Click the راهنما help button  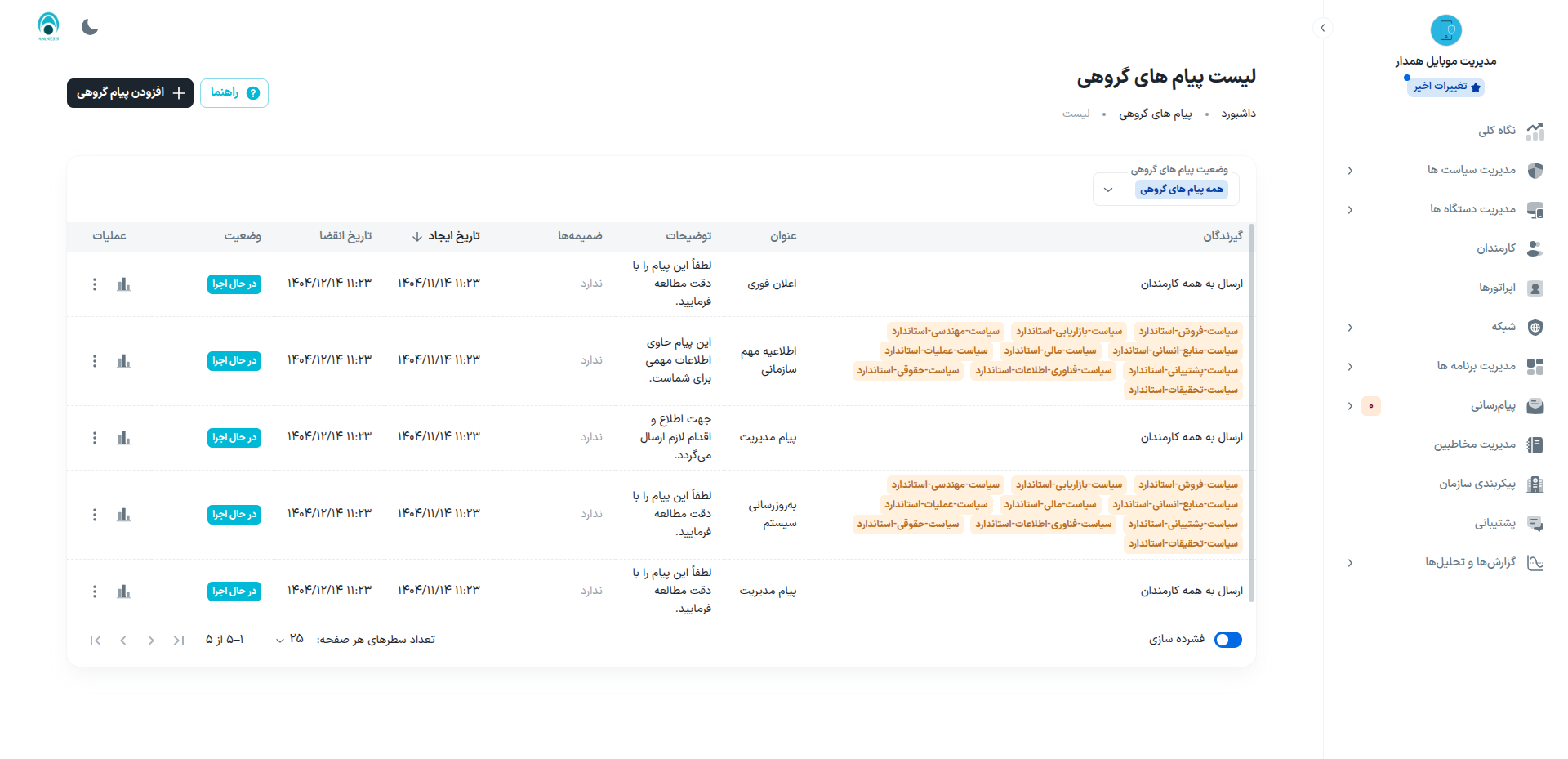234,93
